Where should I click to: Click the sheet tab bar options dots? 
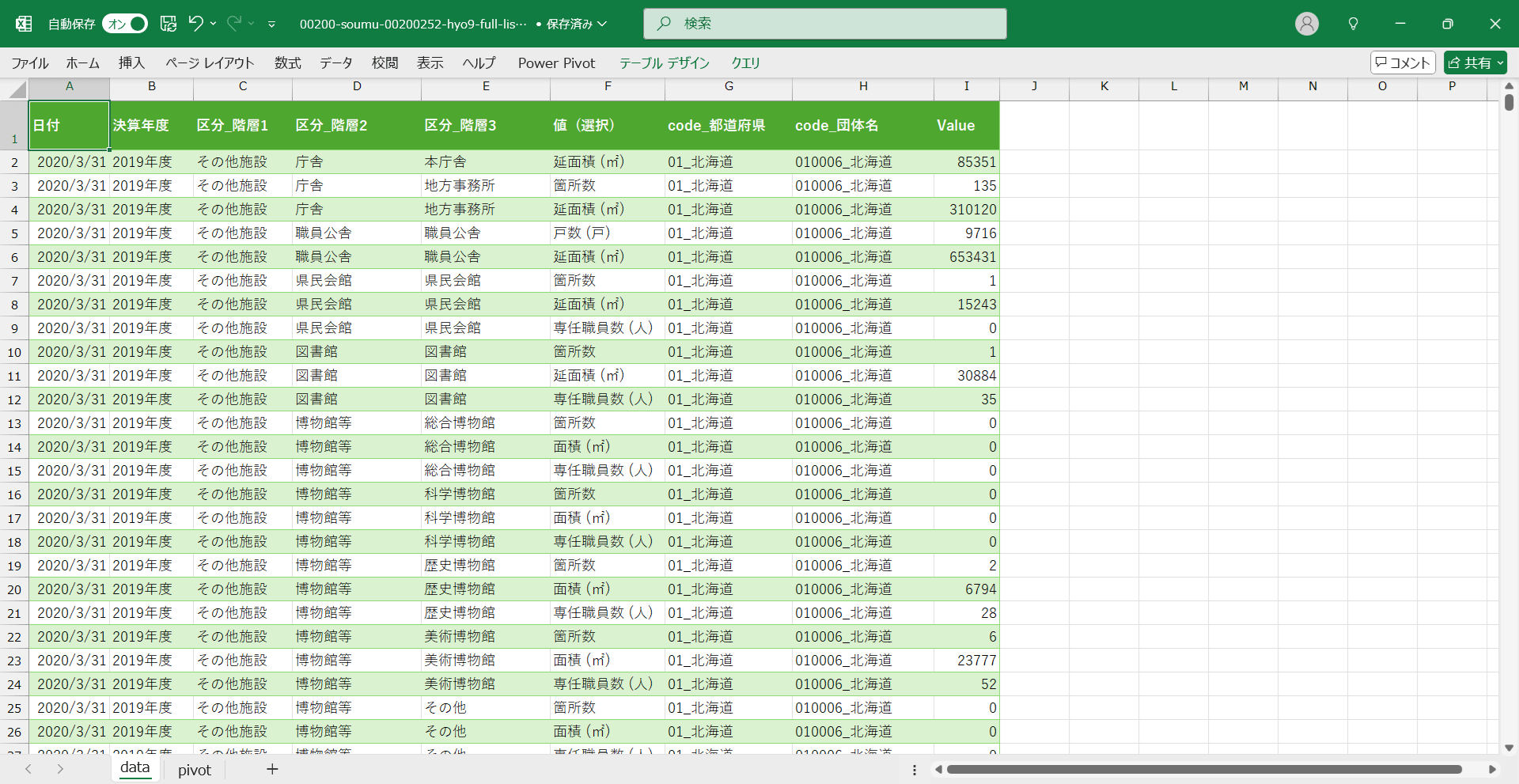coord(915,770)
